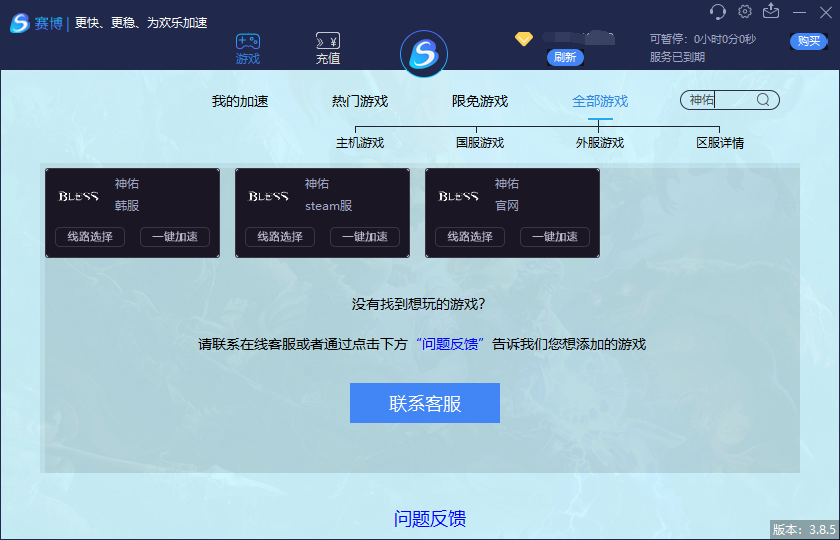Click the 刷新 refresh button
The height and width of the screenshot is (540, 840).
tap(565, 57)
